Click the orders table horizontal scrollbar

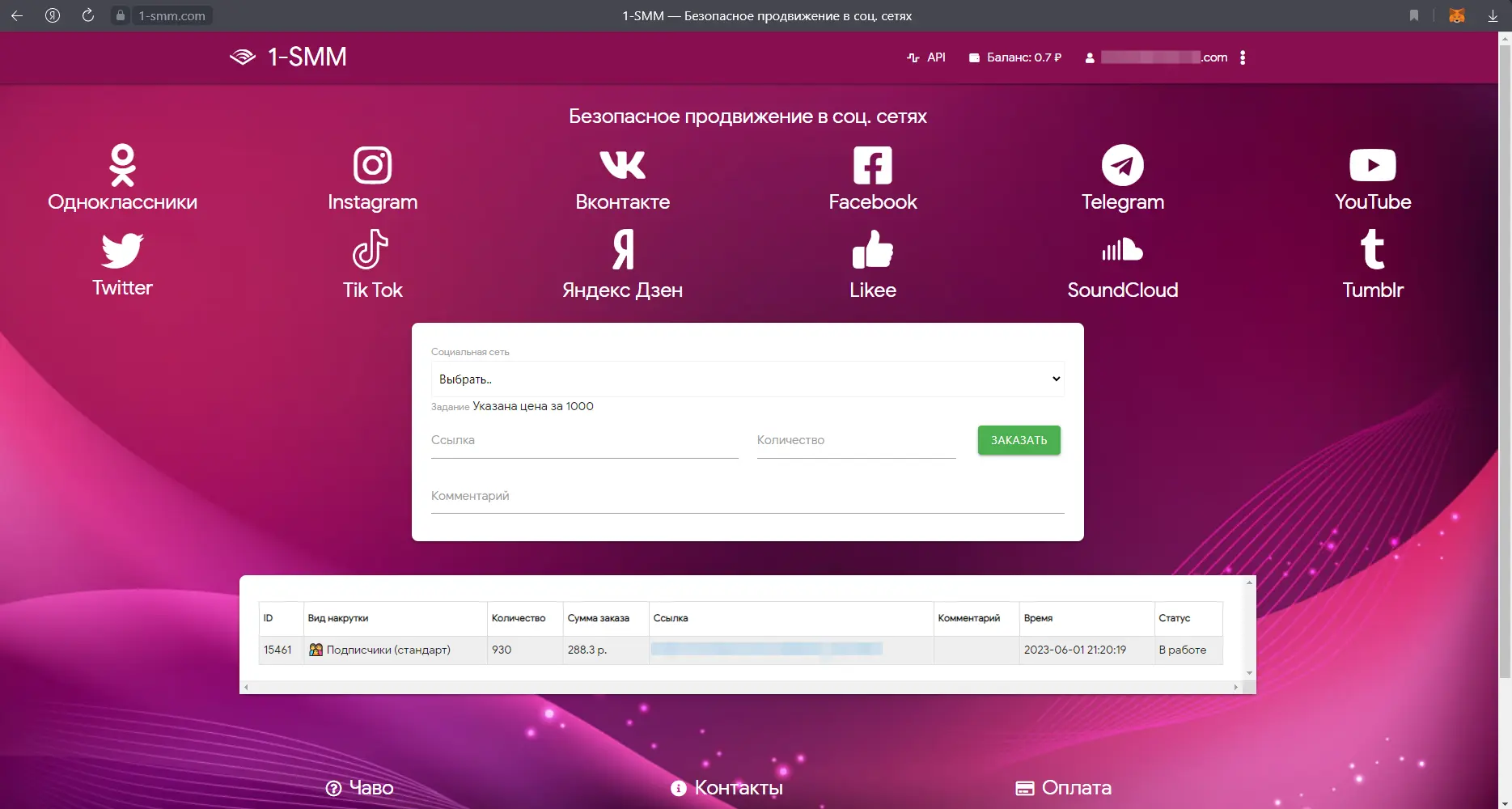click(x=740, y=688)
